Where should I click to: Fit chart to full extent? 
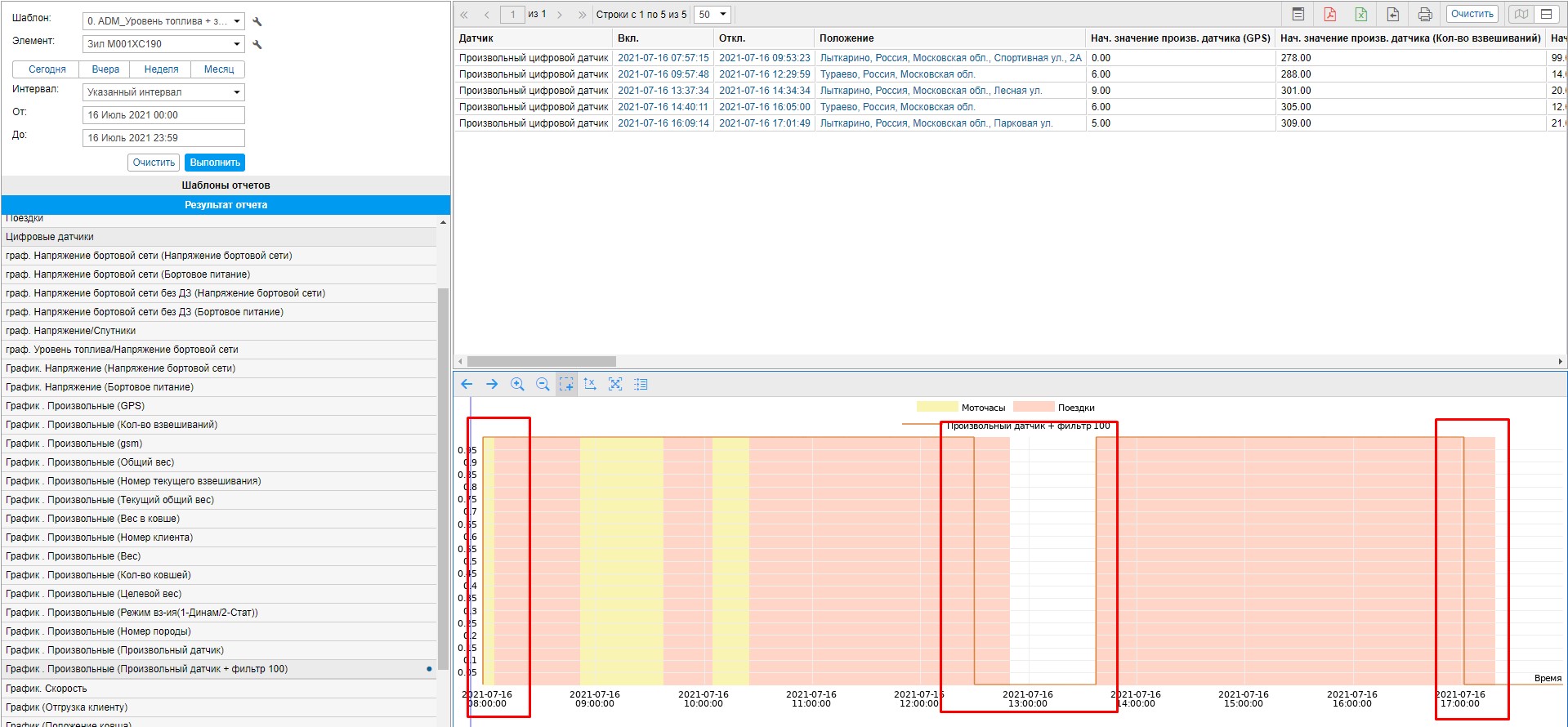(615, 384)
